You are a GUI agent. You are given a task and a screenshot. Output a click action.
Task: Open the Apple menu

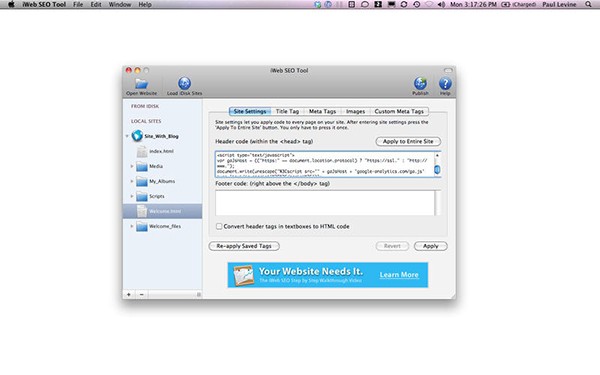11,4
